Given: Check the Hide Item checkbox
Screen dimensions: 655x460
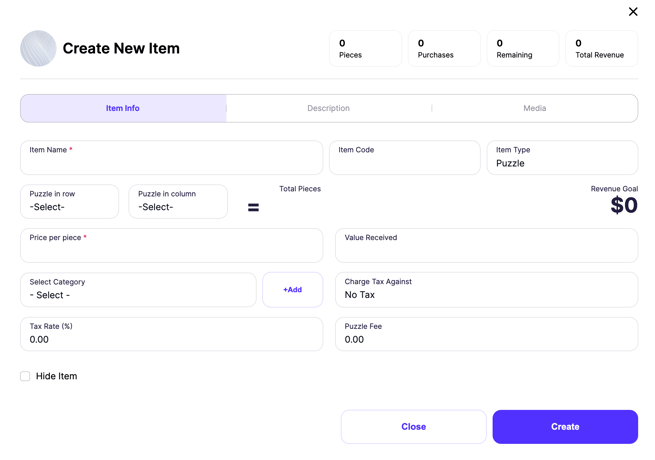Looking at the screenshot, I should click(25, 376).
